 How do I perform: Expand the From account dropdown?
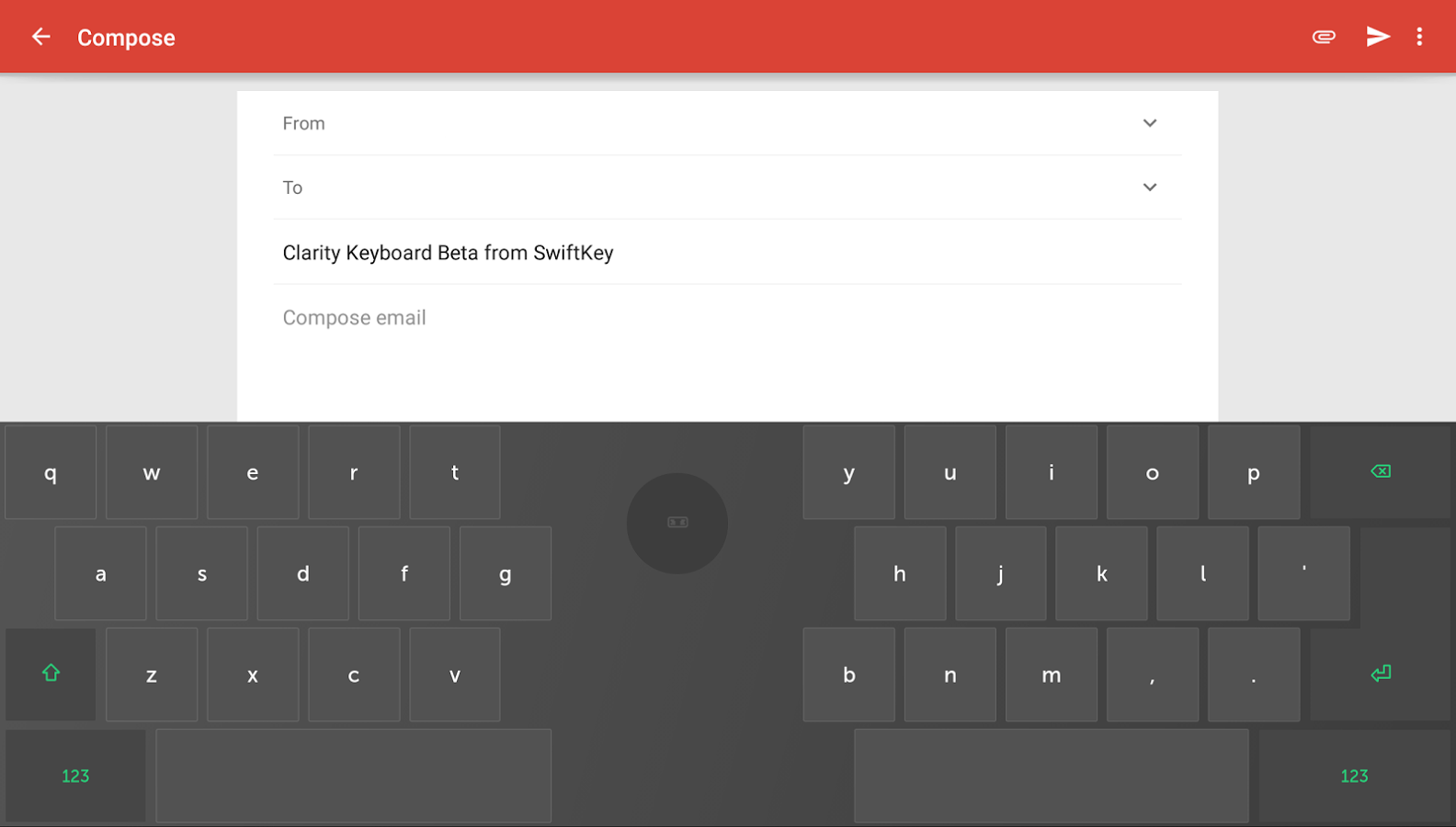click(1150, 123)
